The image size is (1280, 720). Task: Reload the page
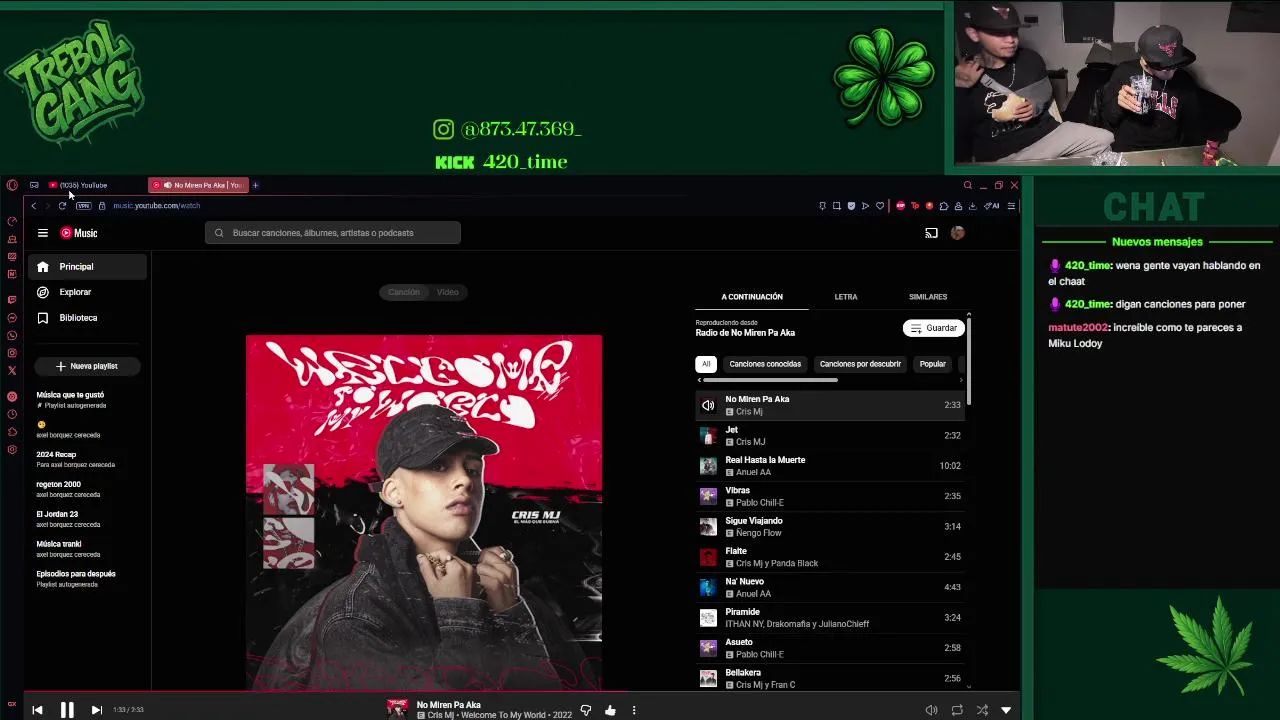pyautogui.click(x=62, y=206)
